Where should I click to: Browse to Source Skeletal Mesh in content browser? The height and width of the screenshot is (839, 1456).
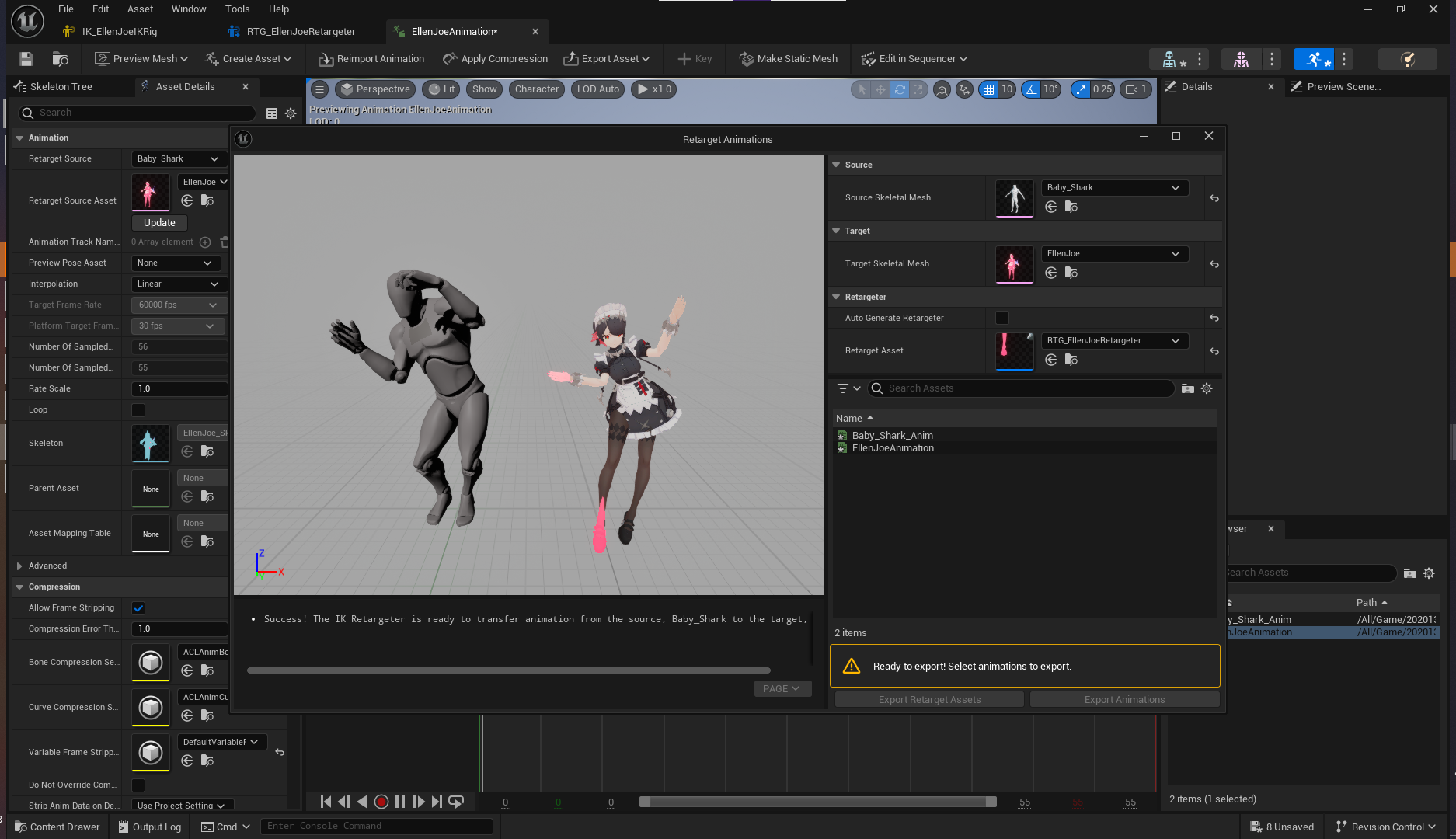(x=1071, y=207)
